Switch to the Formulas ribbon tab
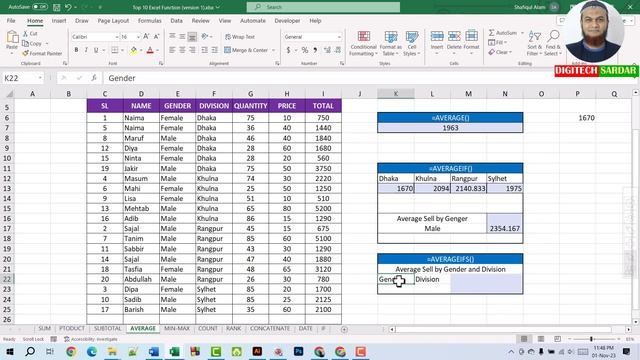Screen dimensions: 640x360 click(149, 20)
